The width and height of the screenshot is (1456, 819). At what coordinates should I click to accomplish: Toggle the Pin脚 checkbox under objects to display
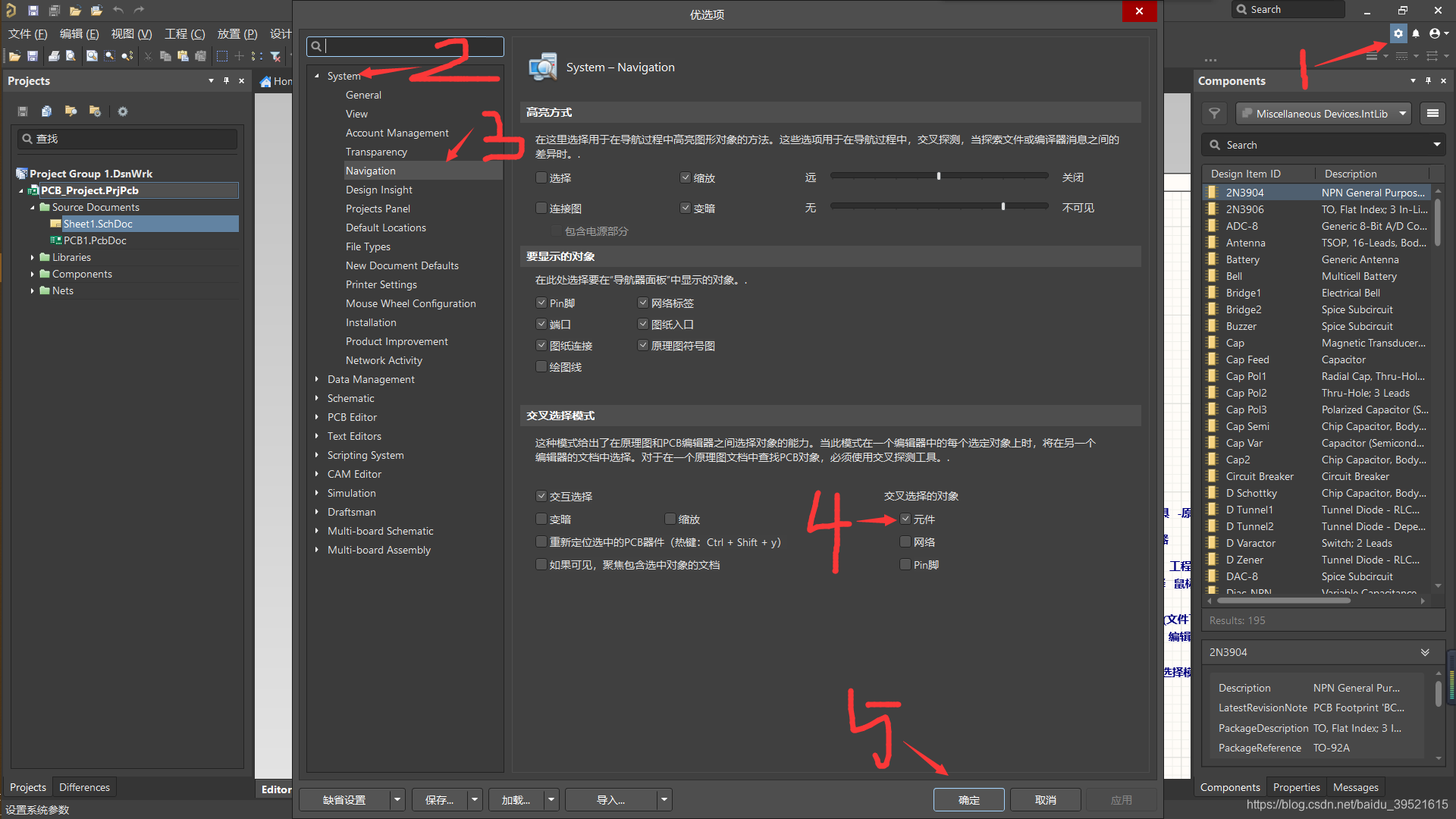coord(541,303)
